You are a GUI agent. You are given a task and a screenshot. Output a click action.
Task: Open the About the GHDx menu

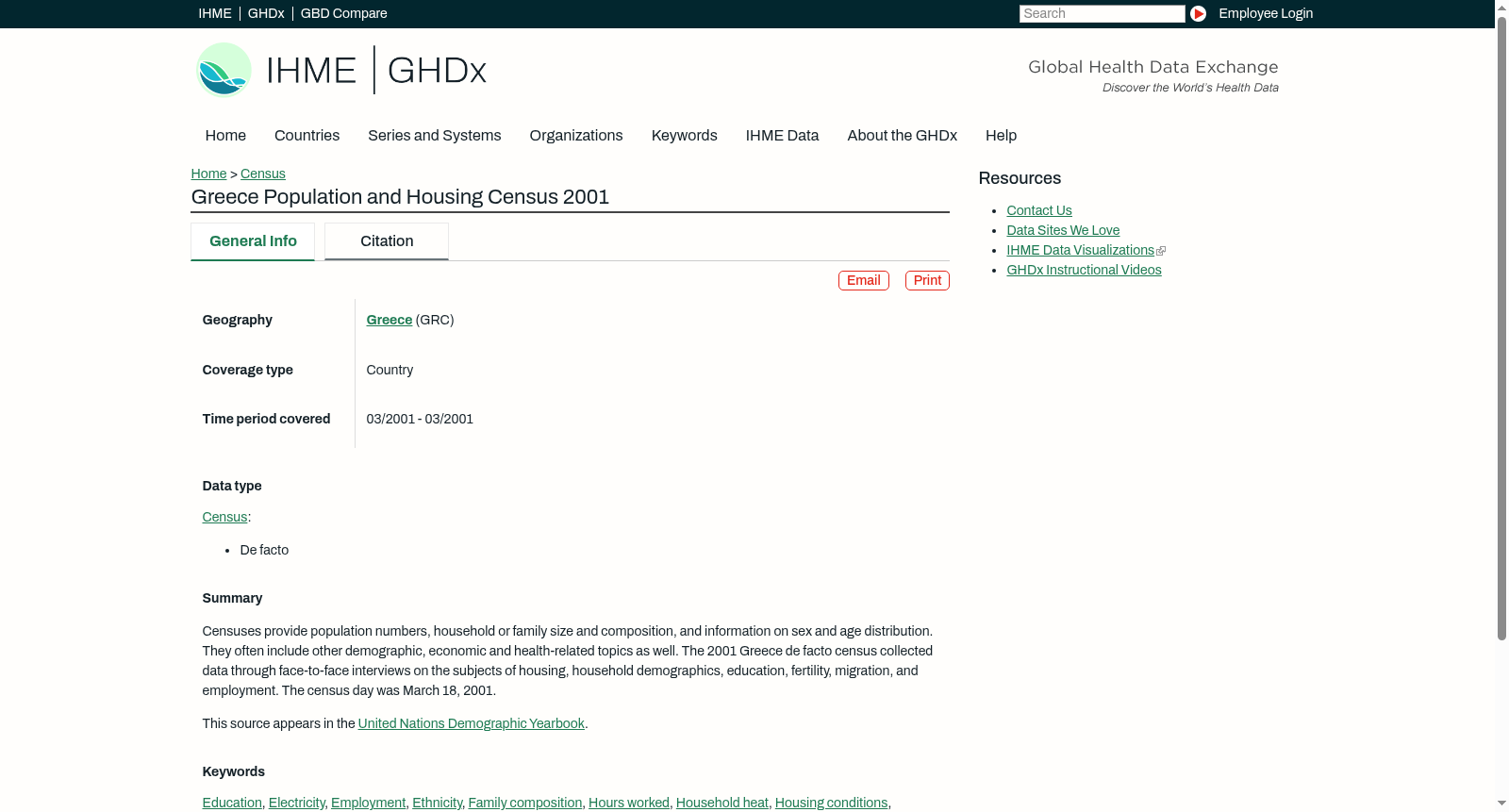903,136
